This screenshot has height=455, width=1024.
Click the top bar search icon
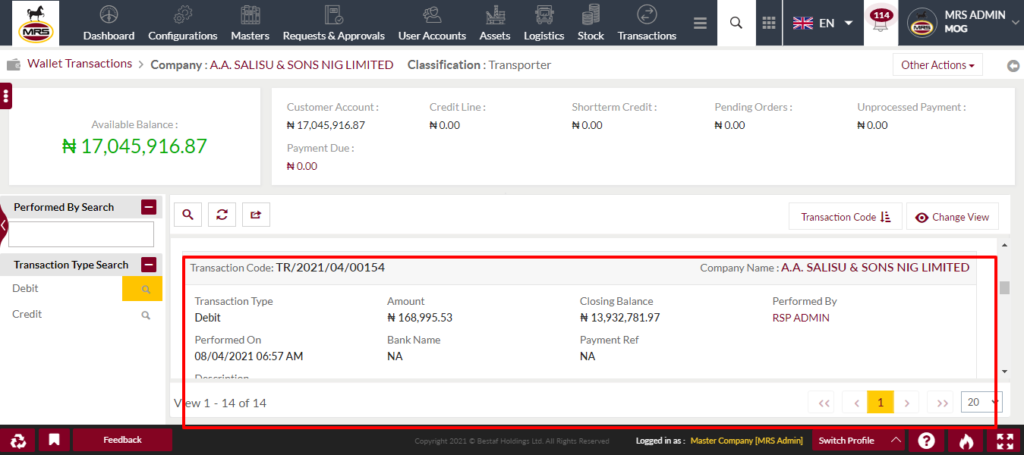click(x=736, y=23)
